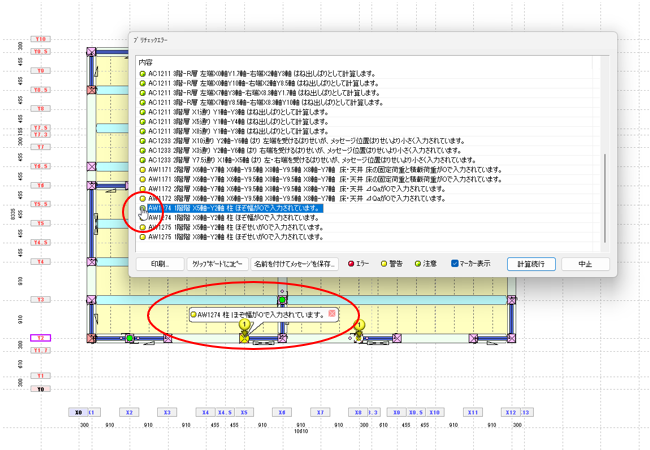
Task: Select row AC1211 左端X7軸Y8.5軸-右端X8.3軸Y10軸
Action: pos(265,102)
